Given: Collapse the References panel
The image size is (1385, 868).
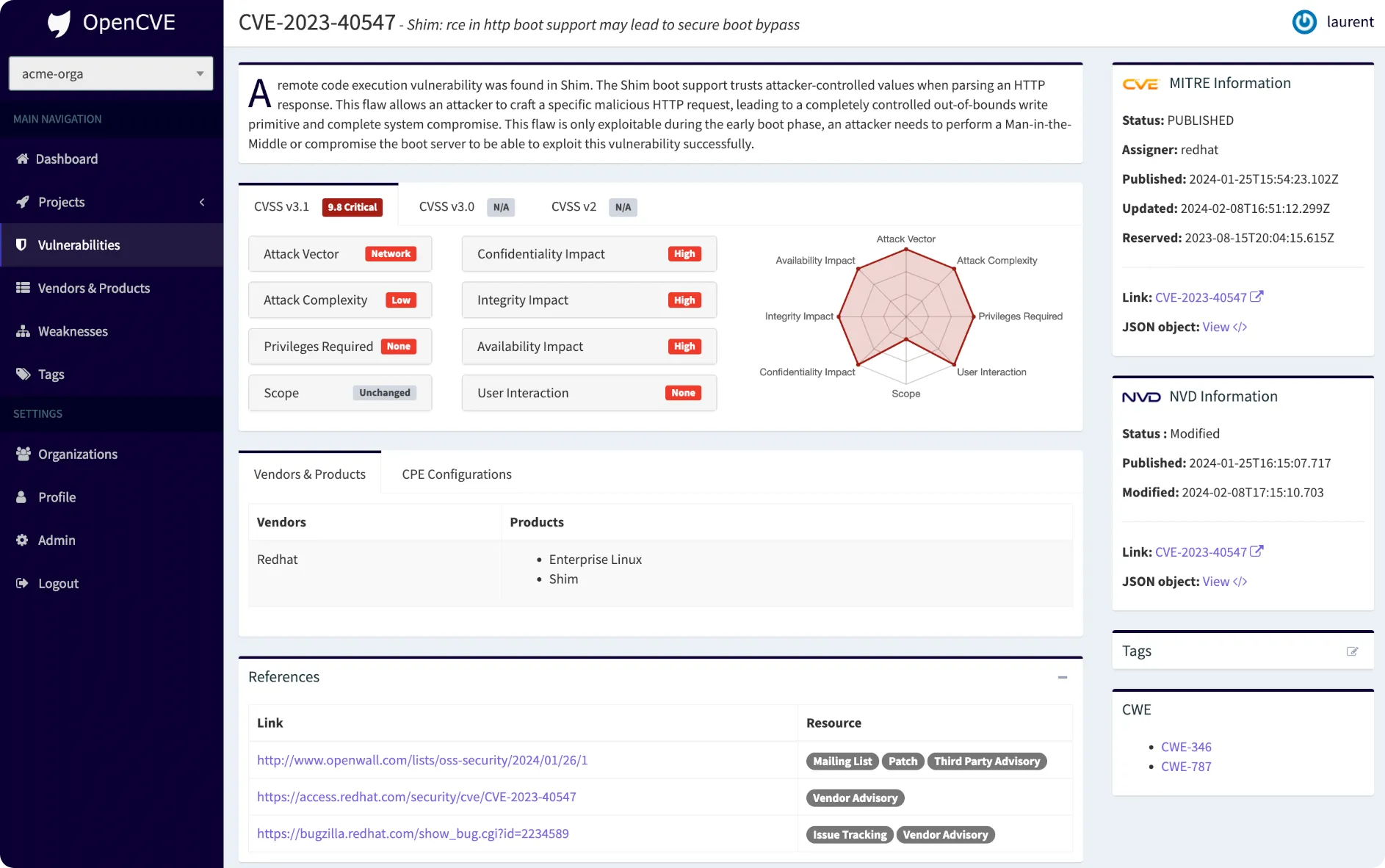Looking at the screenshot, I should 1062,677.
